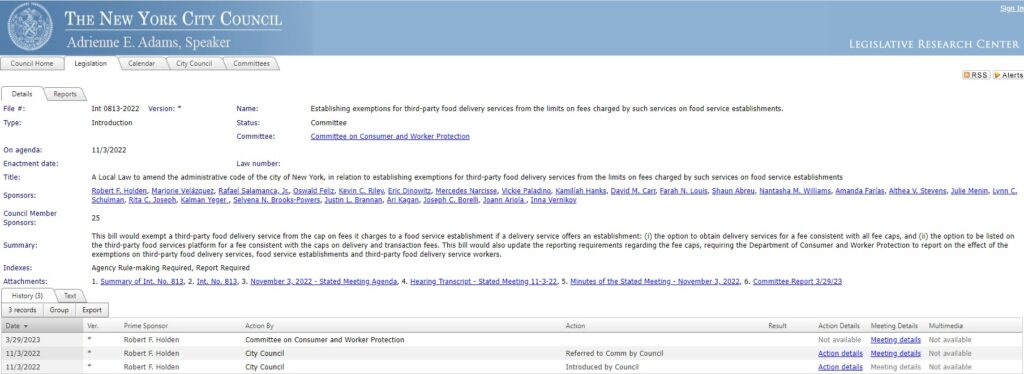Select the History (3) tab

[x=27, y=296]
